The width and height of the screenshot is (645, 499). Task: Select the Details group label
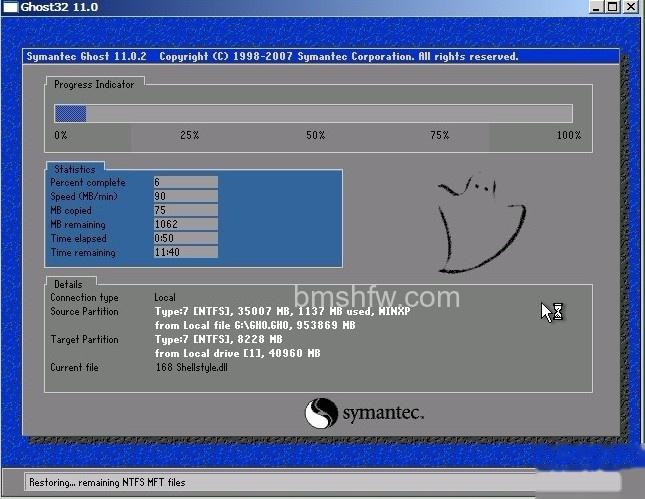point(68,284)
